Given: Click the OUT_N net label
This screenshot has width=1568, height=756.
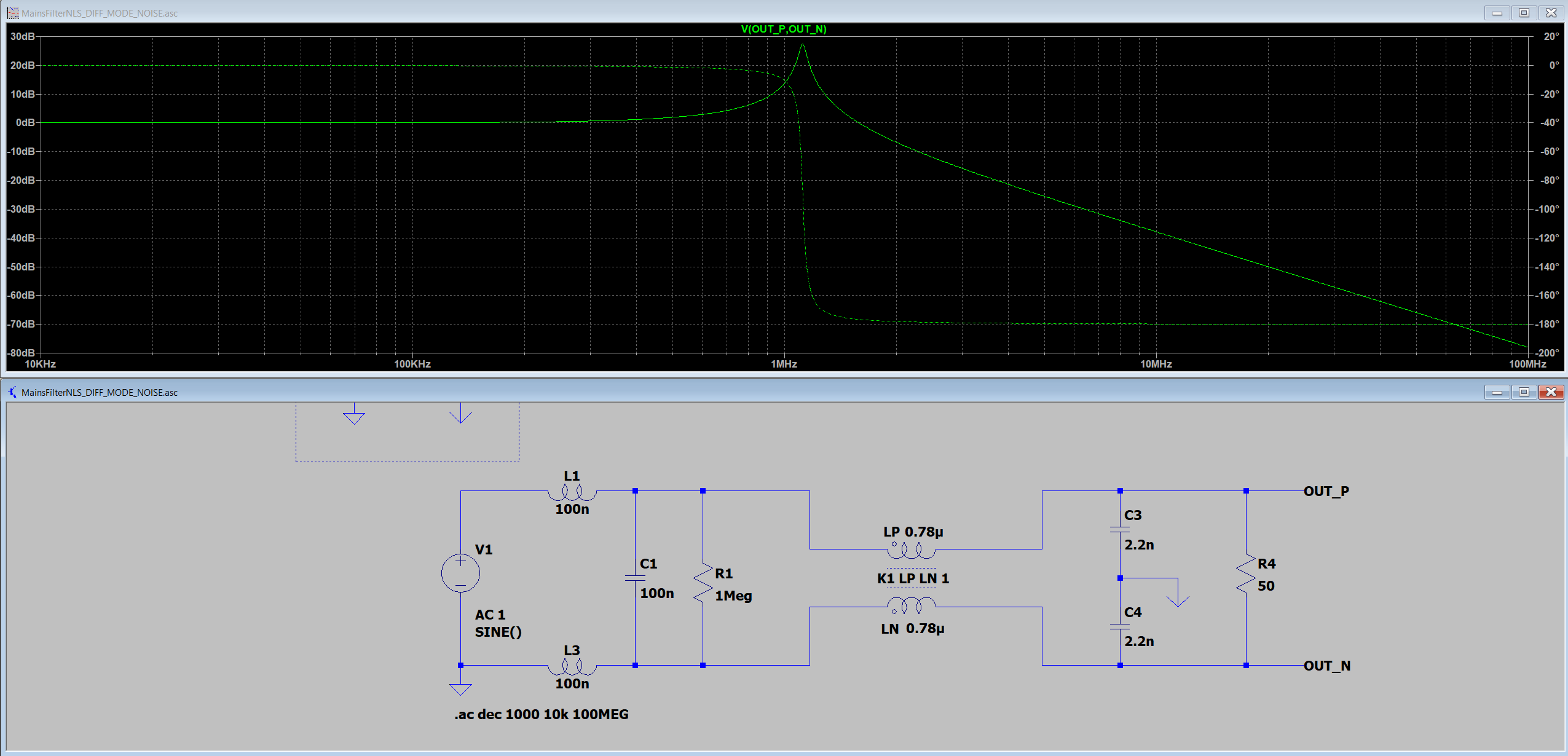Looking at the screenshot, I should (1326, 666).
